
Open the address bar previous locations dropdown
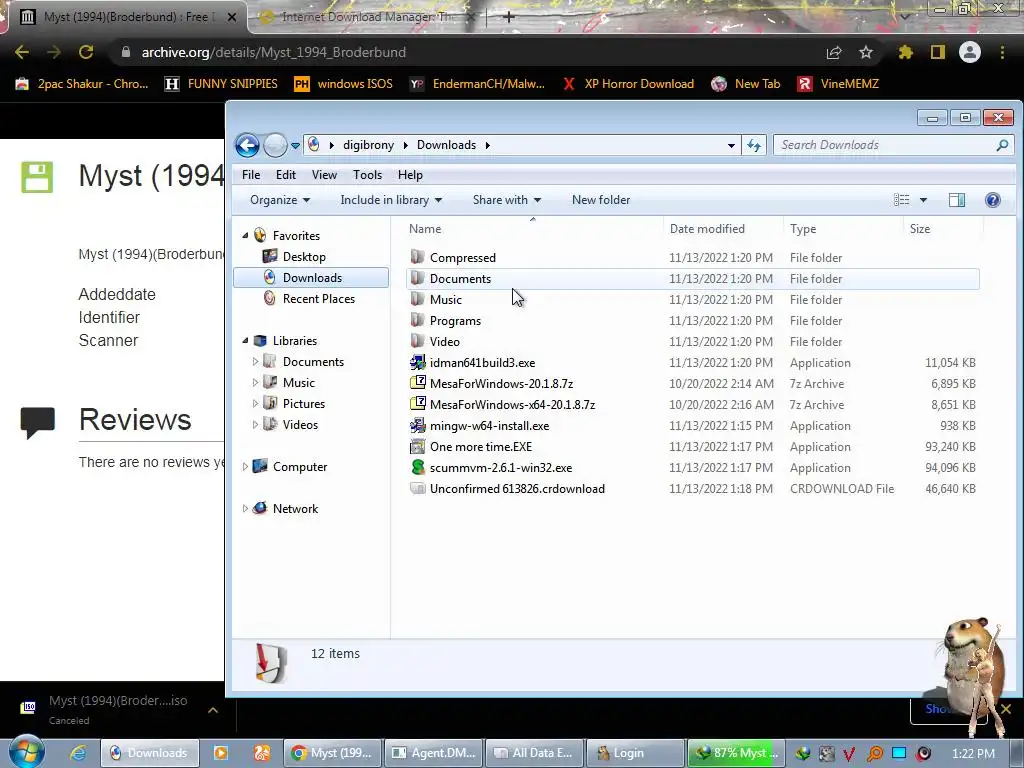(x=731, y=146)
